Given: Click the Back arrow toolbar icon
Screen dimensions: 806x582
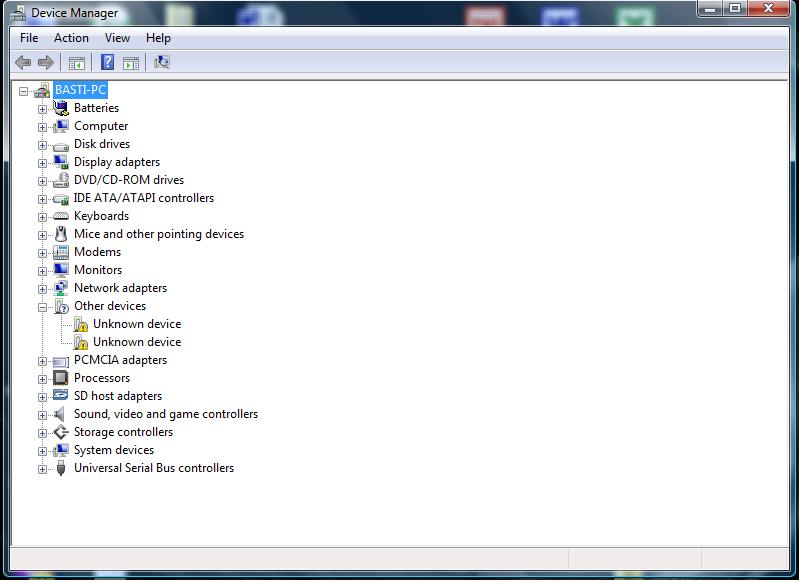Looking at the screenshot, I should [x=23, y=63].
